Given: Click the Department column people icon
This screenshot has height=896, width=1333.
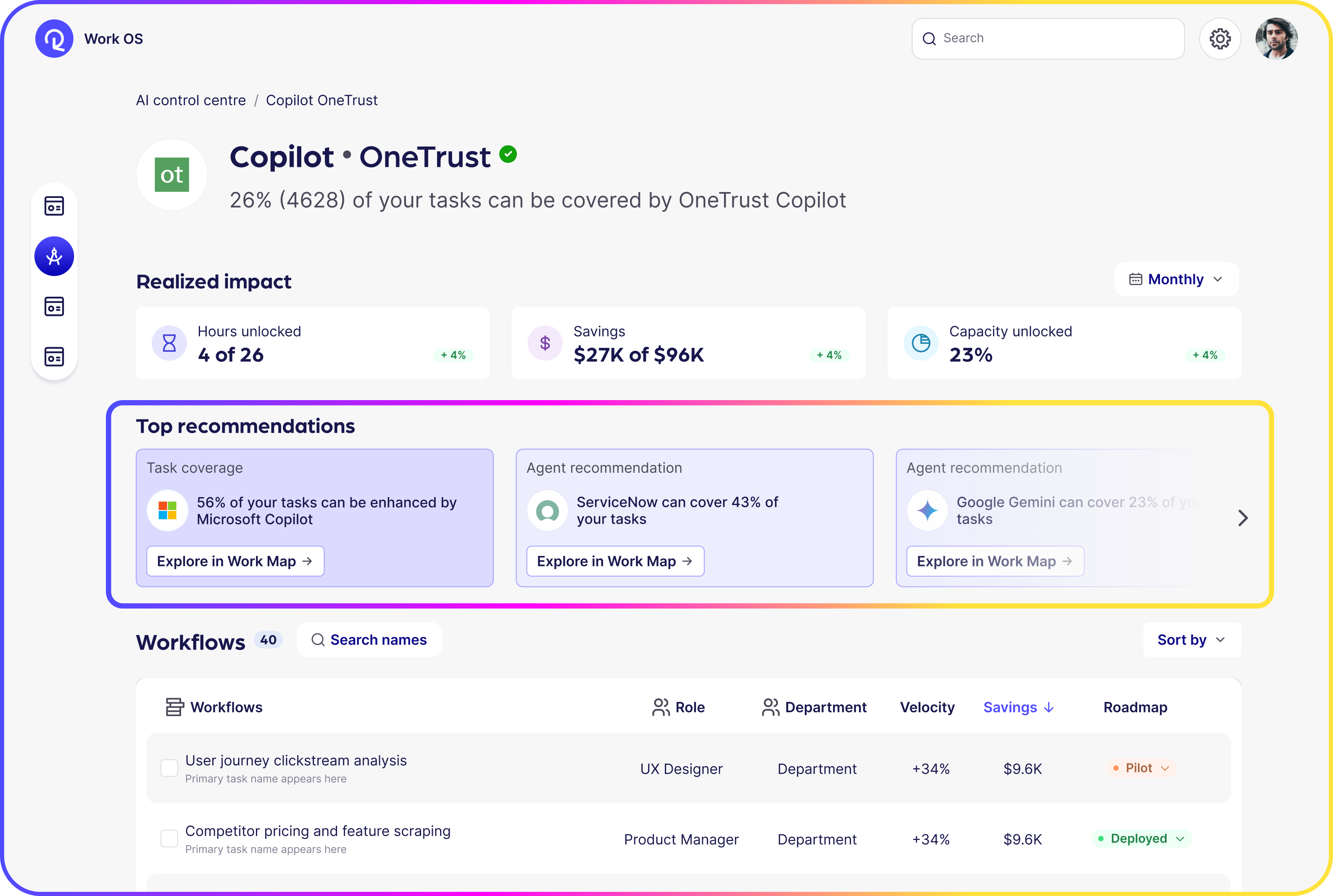Looking at the screenshot, I should pos(771,707).
